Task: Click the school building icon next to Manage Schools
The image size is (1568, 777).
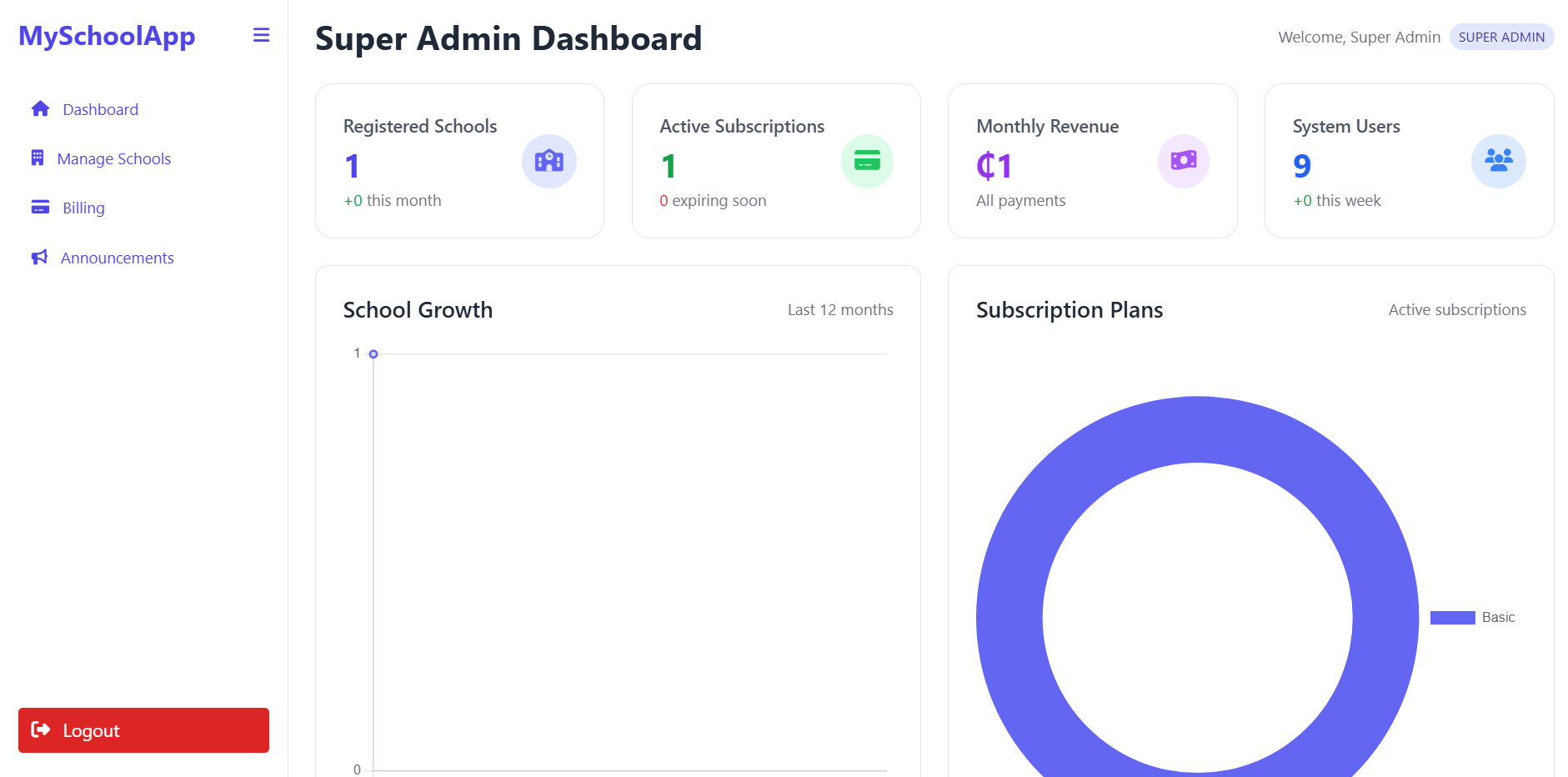Action: [39, 158]
